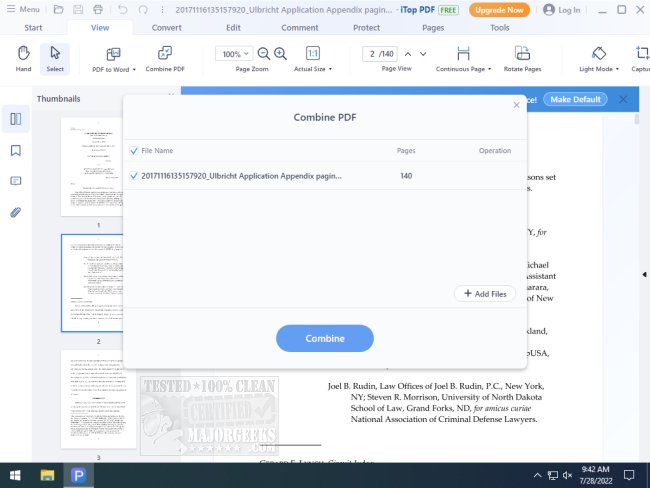Switch to the Start tab
The height and width of the screenshot is (488, 650).
pos(33,28)
